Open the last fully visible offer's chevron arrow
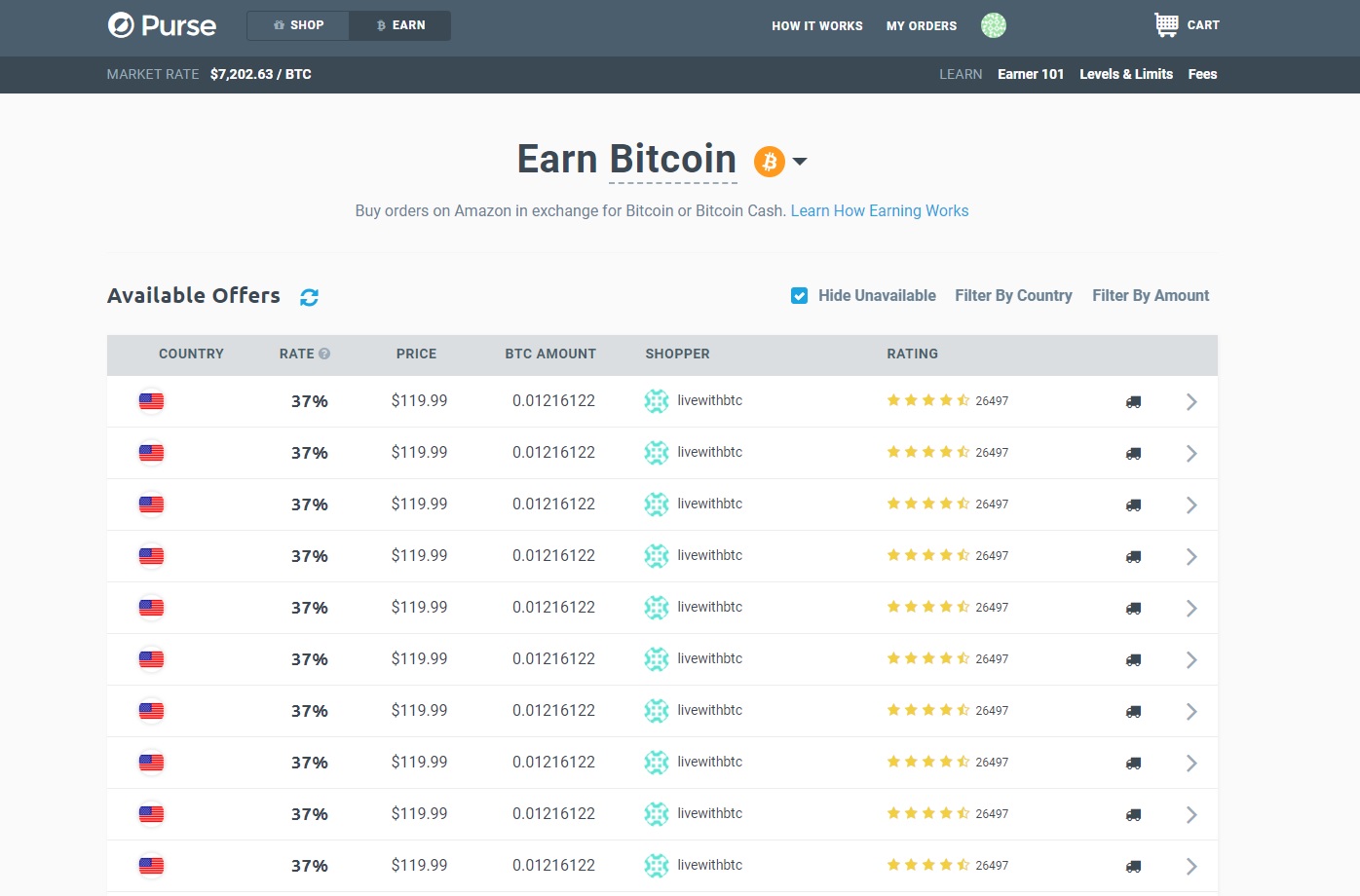Image resolution: width=1360 pixels, height=896 pixels. coord(1191,867)
